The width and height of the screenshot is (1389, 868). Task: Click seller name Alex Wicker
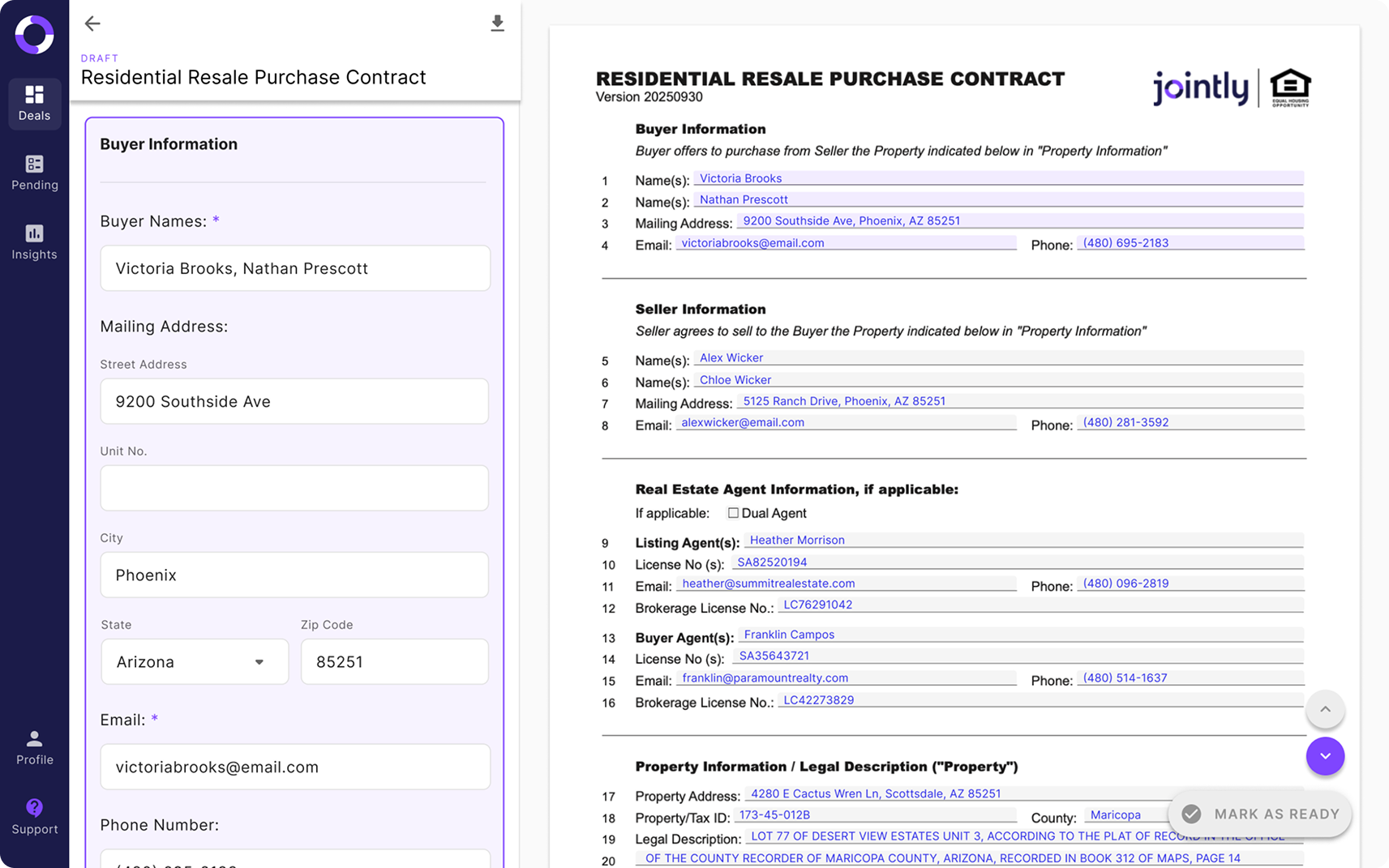click(731, 357)
